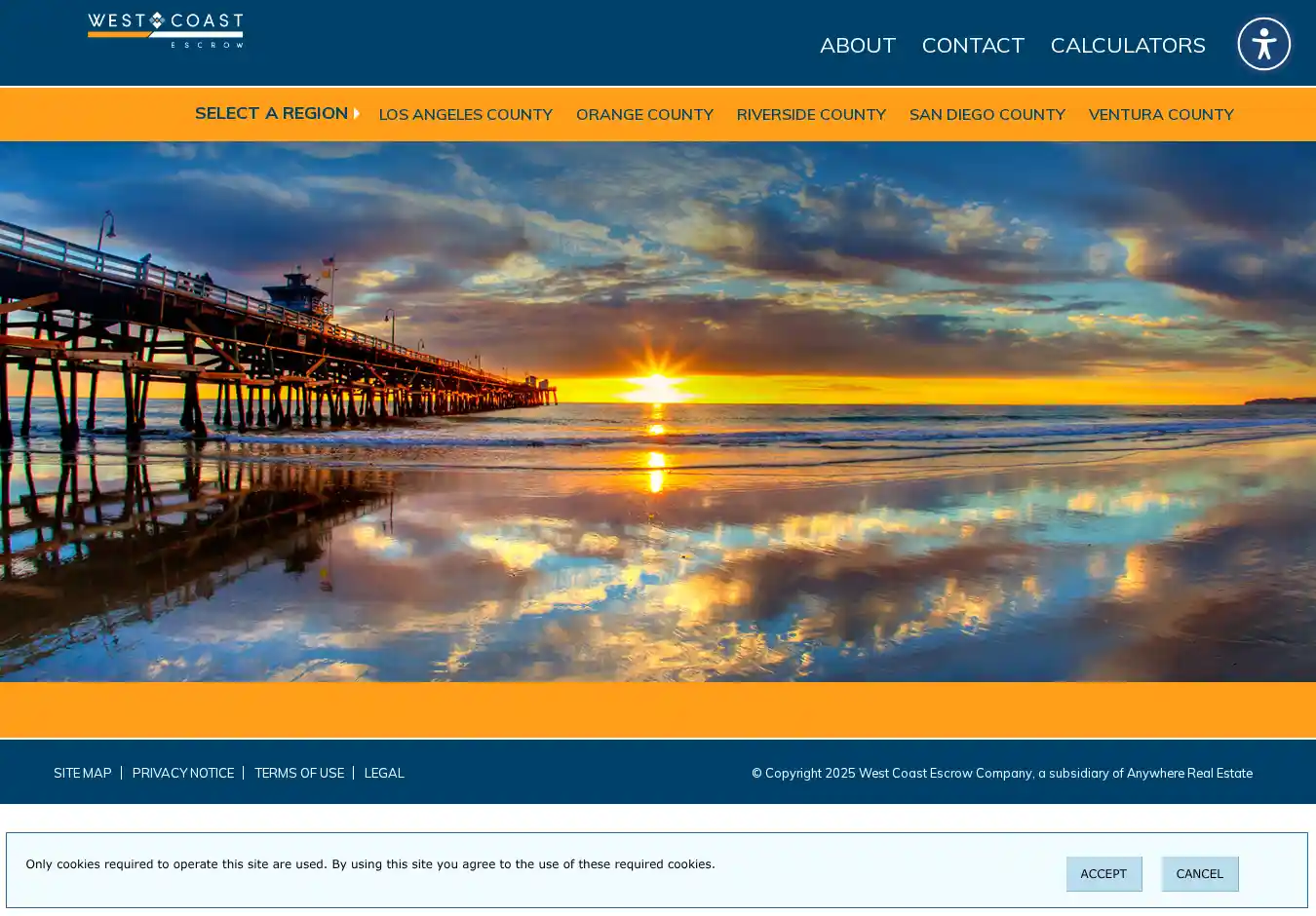This screenshot has width=1316, height=916.
Task: Click the copyright text in footer
Action: pos(1001,773)
